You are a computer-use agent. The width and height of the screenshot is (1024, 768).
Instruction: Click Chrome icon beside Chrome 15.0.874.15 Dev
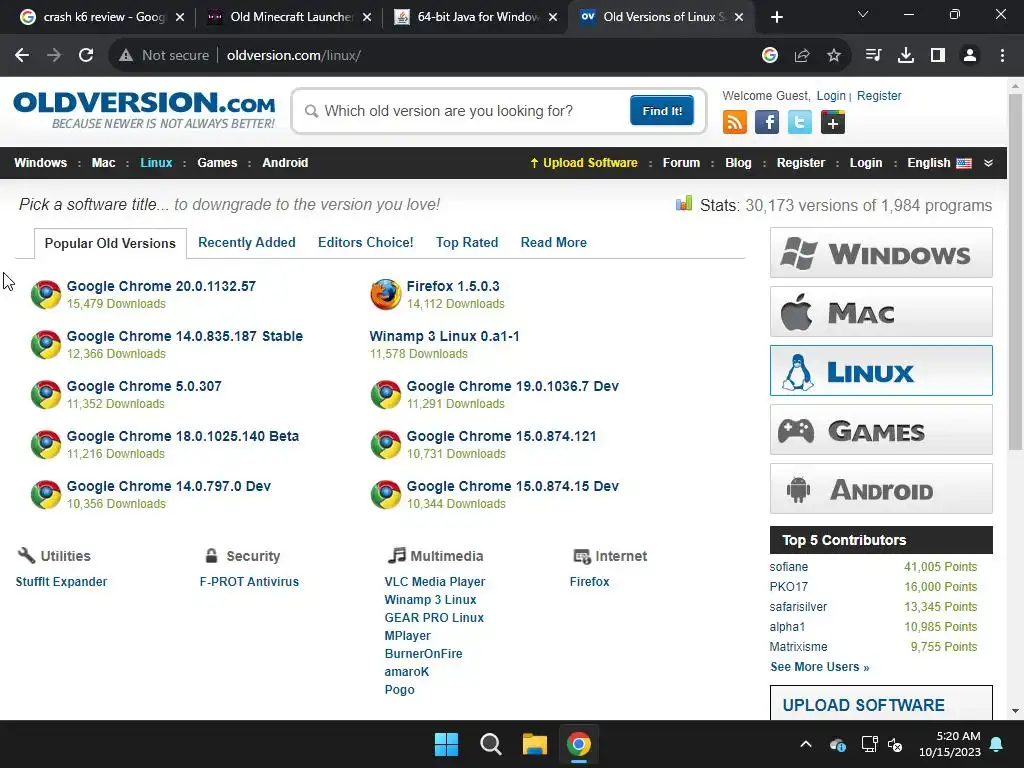point(386,494)
